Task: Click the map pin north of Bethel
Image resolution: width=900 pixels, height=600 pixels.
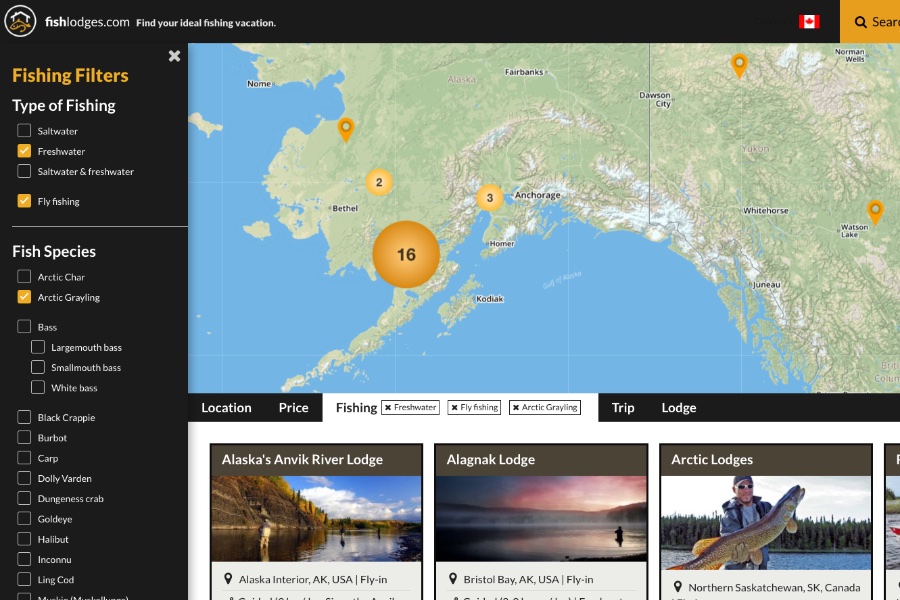Action: point(346,130)
